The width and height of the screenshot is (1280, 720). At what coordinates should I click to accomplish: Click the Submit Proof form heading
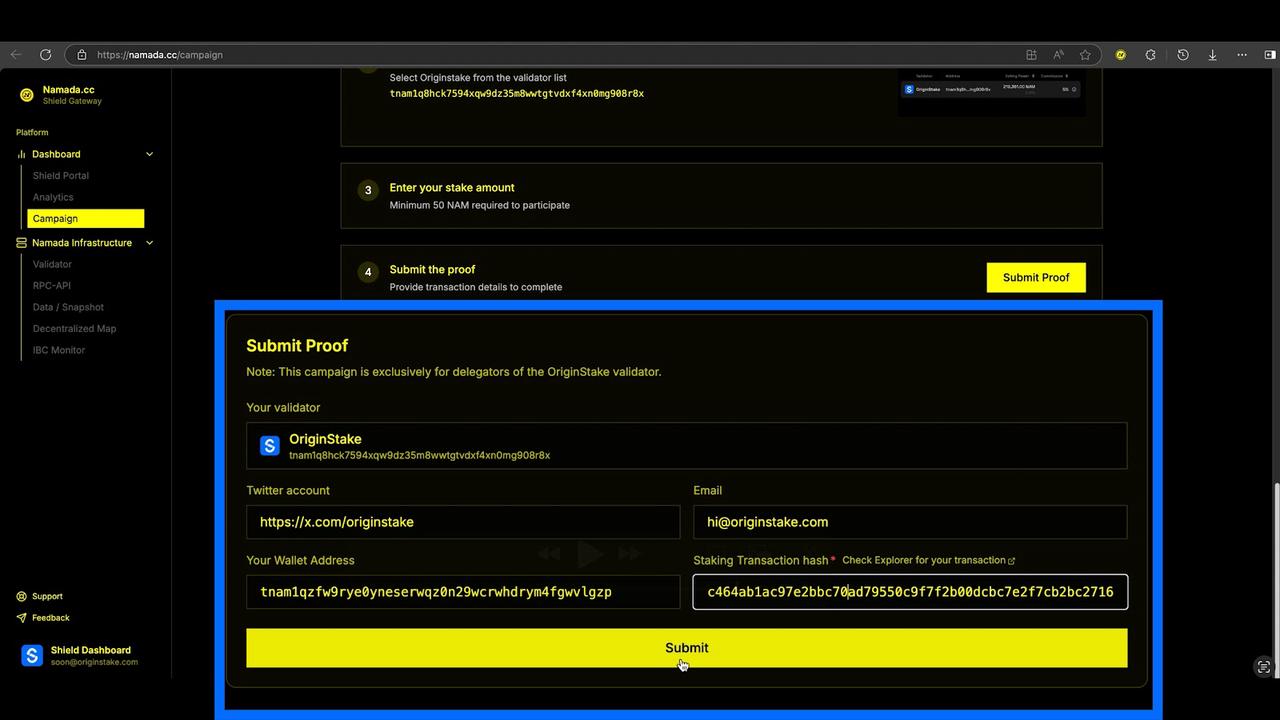[297, 346]
